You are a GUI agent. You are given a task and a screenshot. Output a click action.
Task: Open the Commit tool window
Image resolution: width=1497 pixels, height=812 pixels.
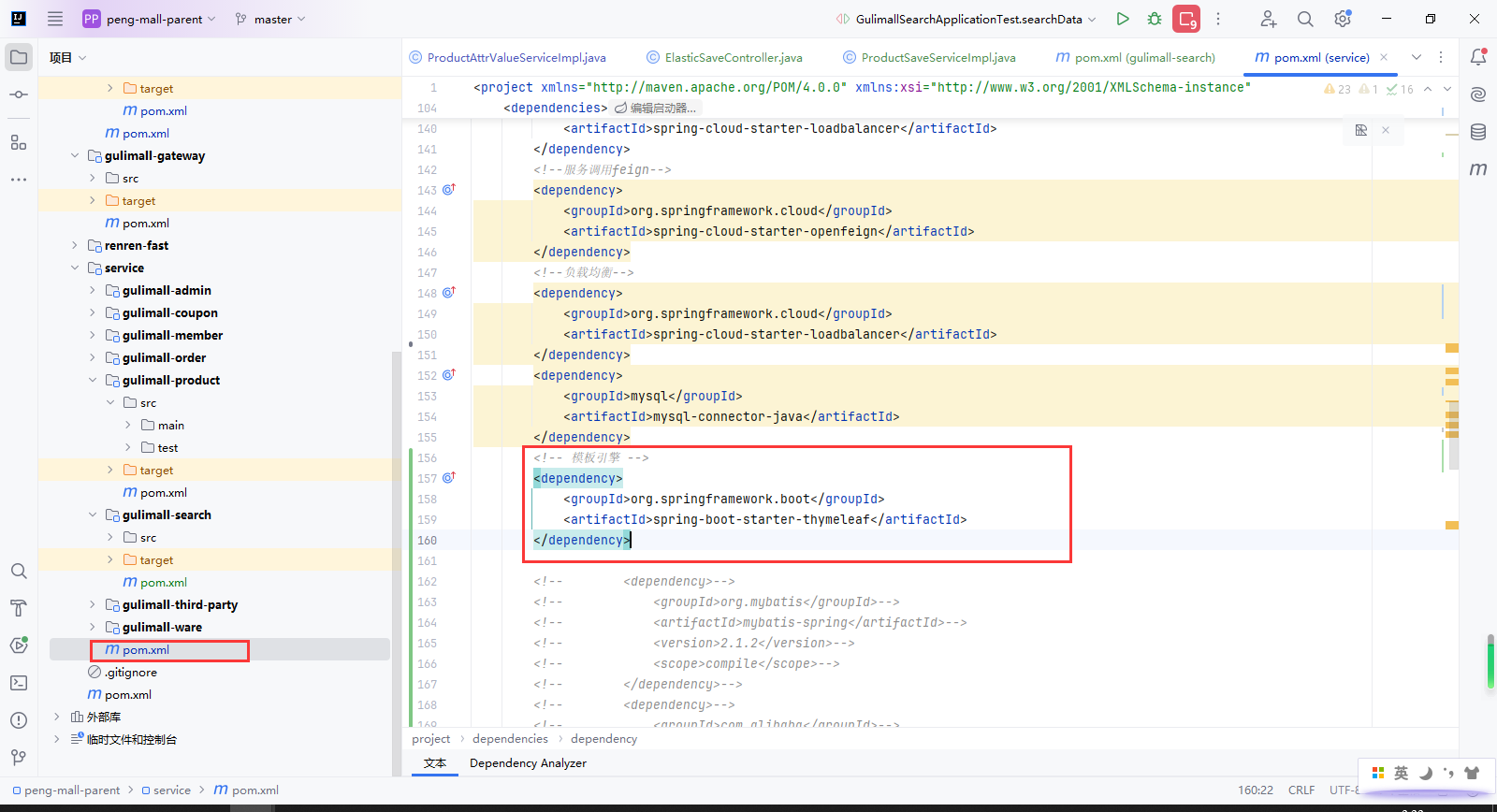19,94
